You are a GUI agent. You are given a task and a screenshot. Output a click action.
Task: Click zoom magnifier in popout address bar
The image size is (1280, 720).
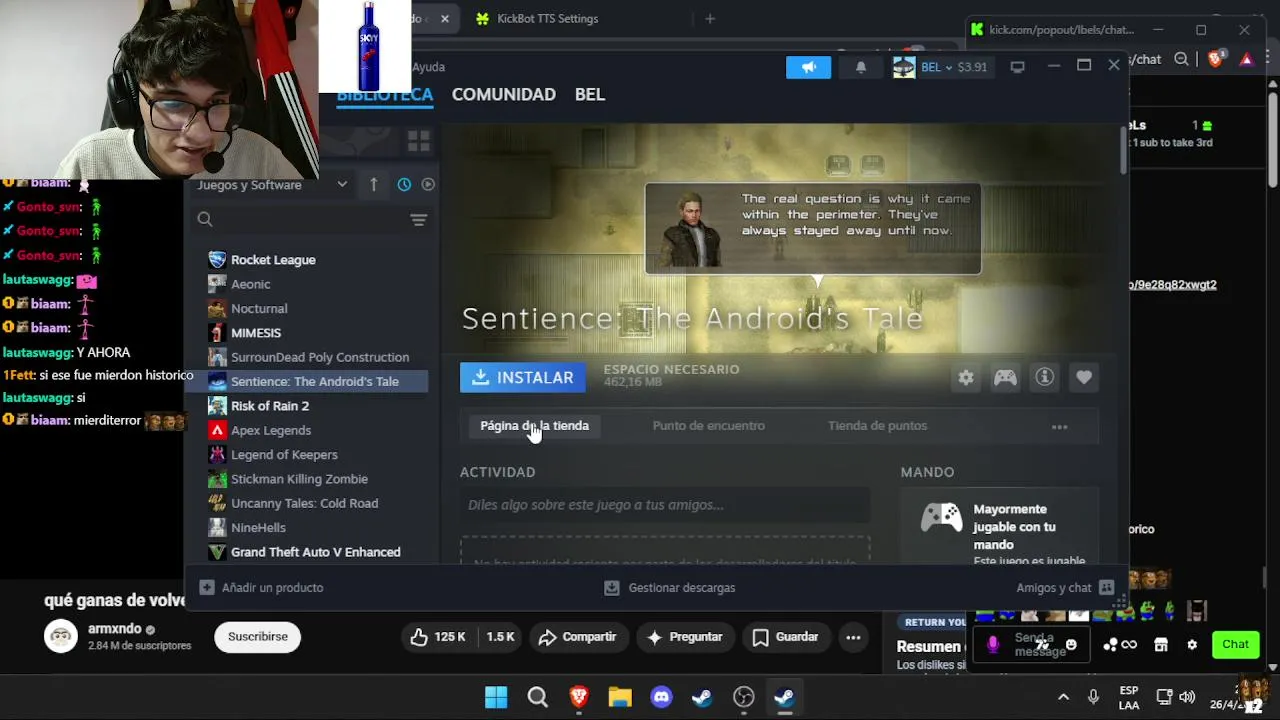pyautogui.click(x=1181, y=60)
